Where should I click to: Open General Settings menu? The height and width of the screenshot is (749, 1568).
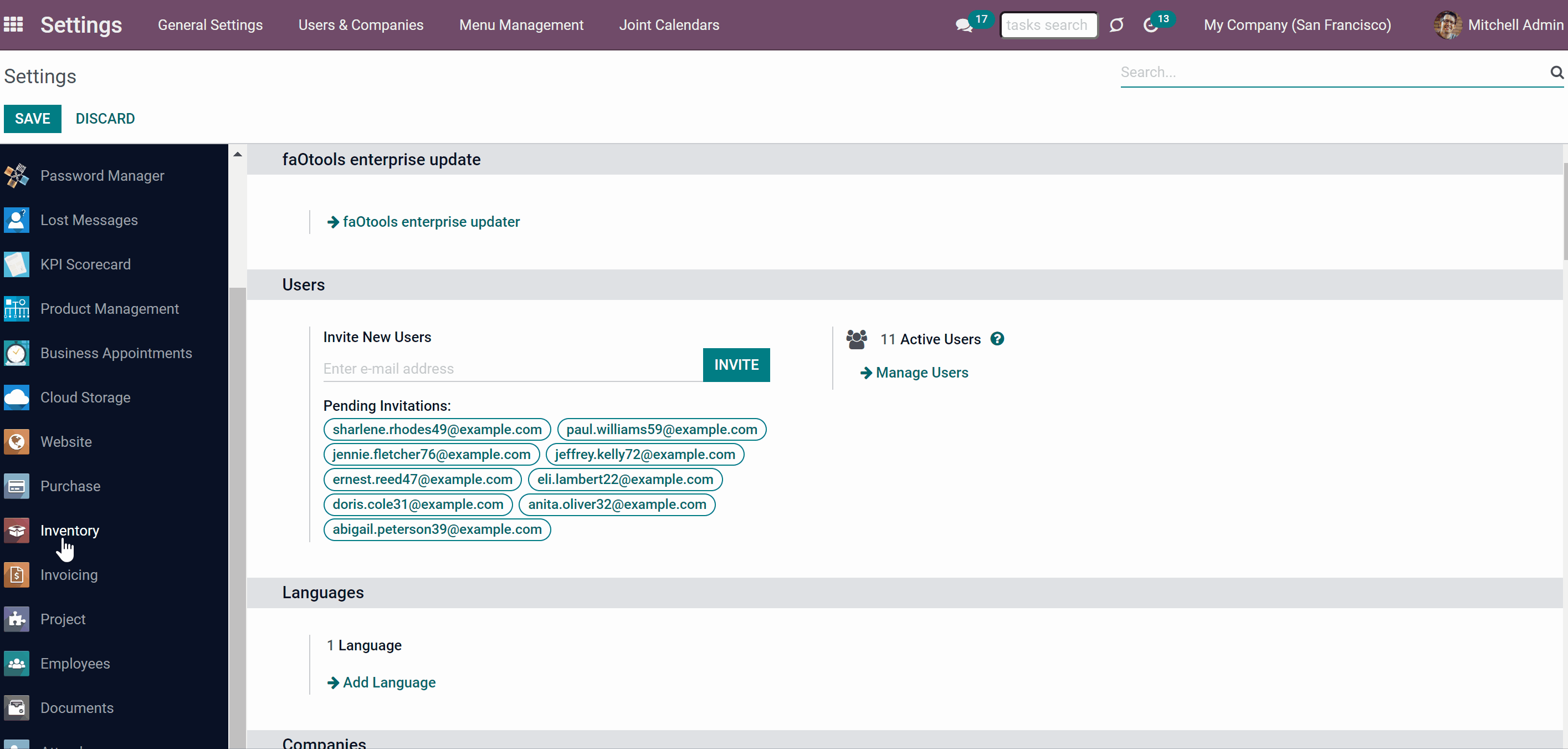click(210, 25)
